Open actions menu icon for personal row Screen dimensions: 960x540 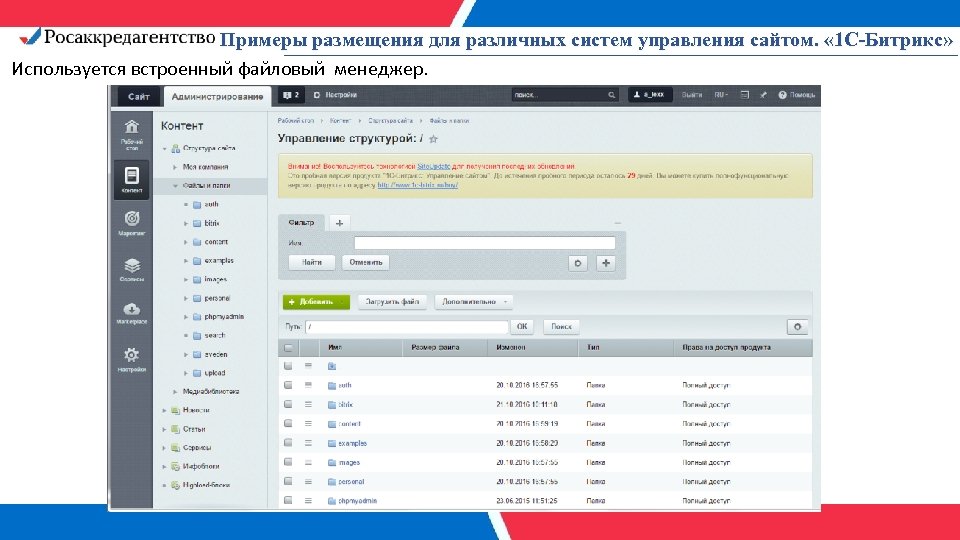(x=309, y=482)
